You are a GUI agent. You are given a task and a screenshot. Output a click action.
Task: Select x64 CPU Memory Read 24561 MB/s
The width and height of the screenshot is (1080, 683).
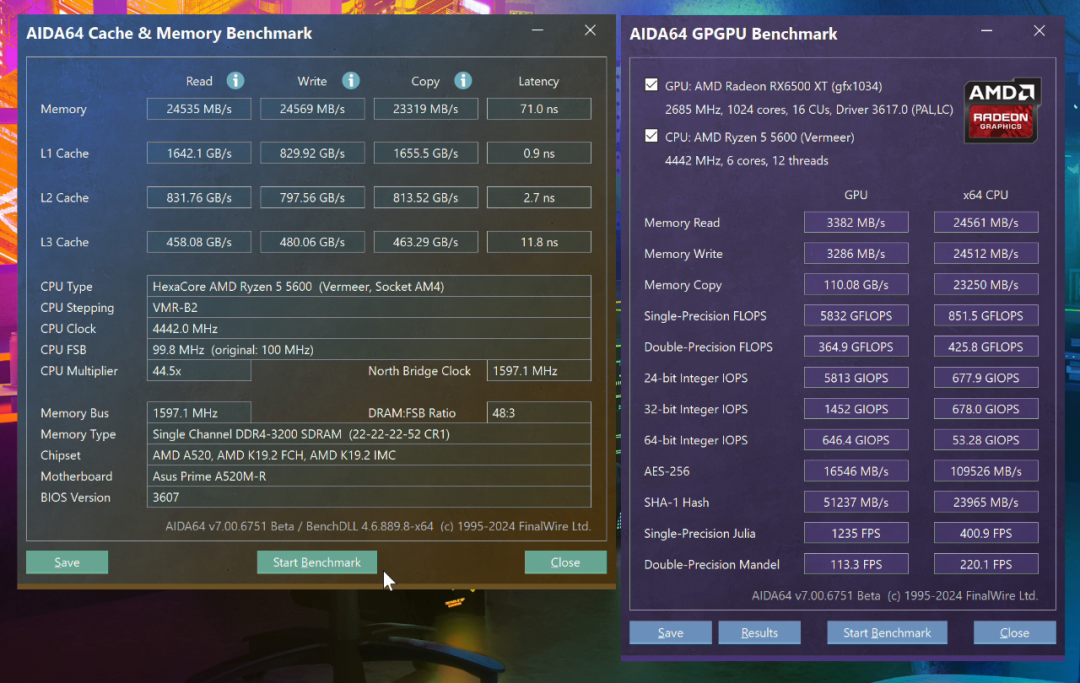986,222
